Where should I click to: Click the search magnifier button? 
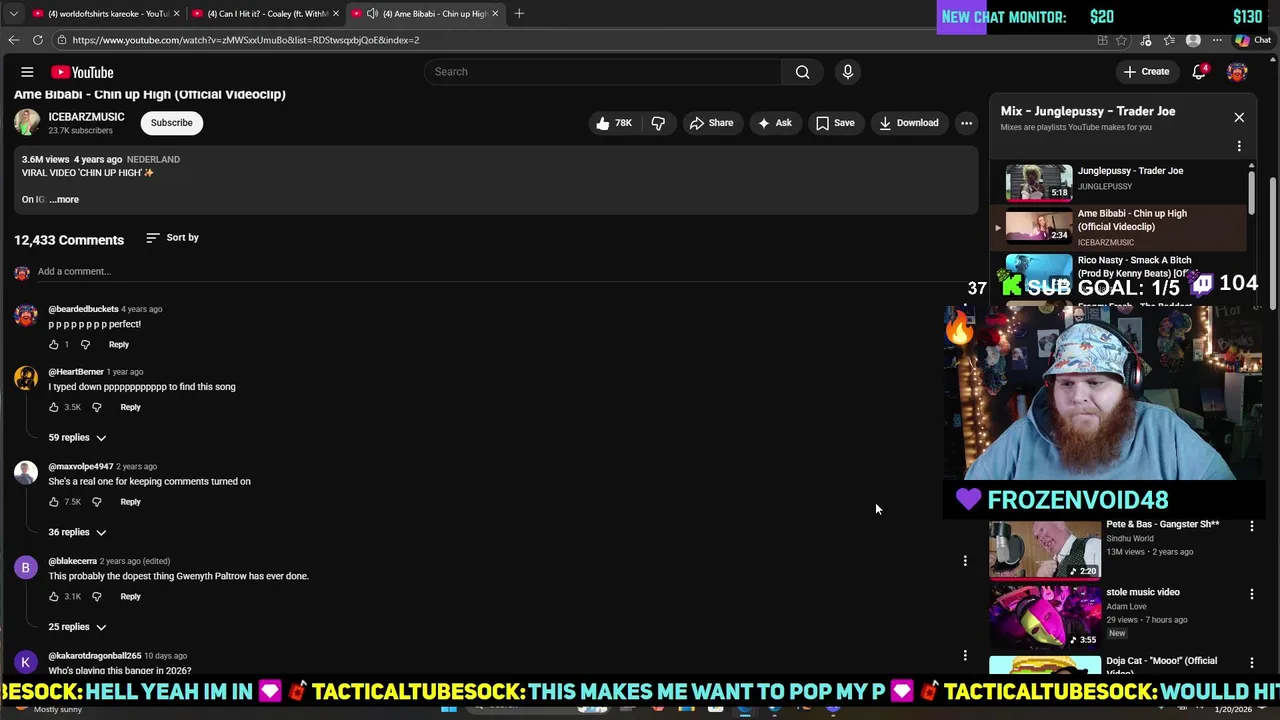pyautogui.click(x=802, y=72)
